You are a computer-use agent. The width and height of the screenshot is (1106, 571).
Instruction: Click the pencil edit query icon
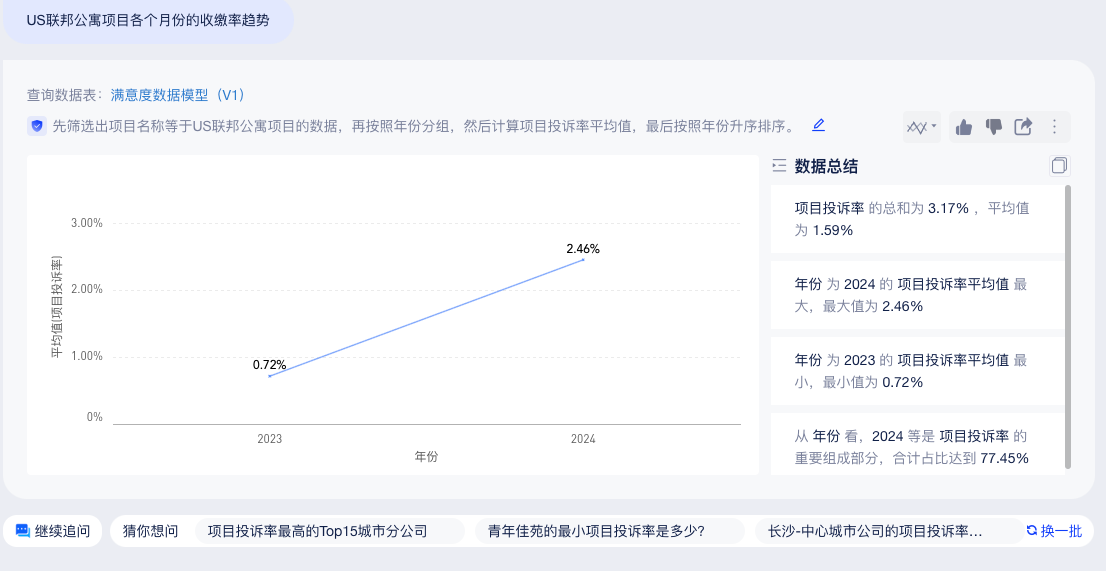818,125
